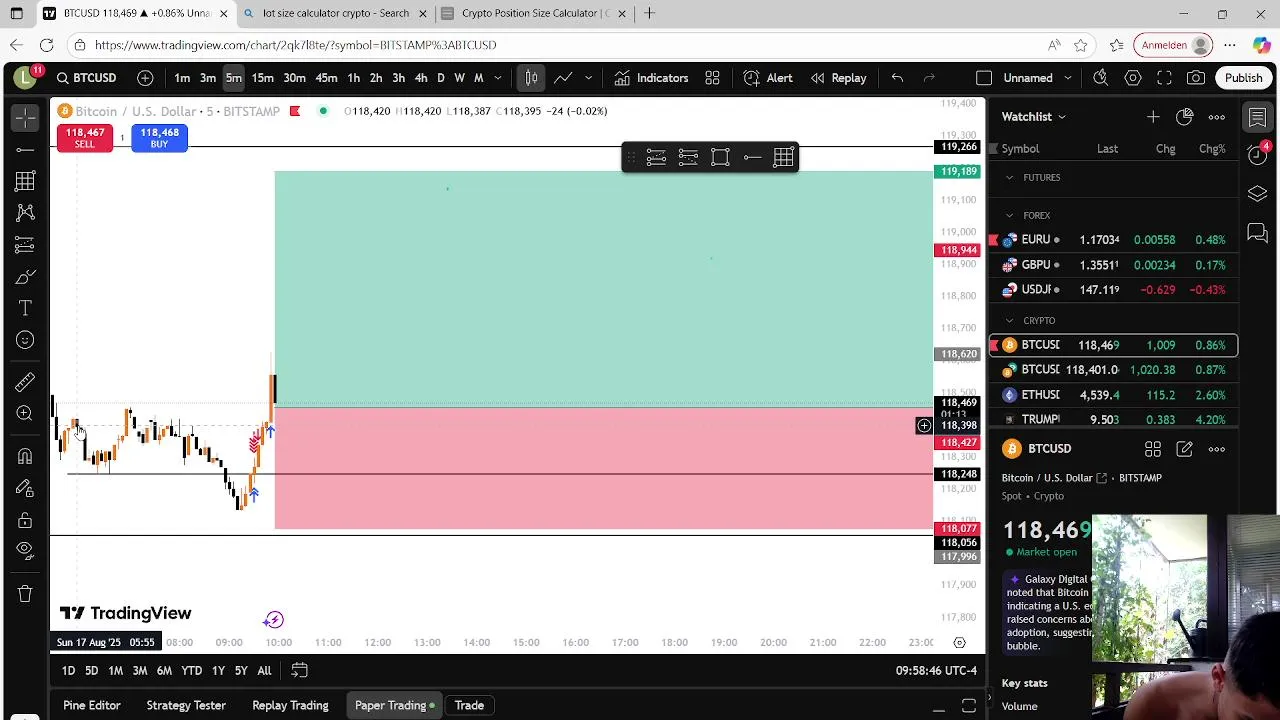Click the red SELL 118,467 button
Viewport: 1280px width, 720px height.
point(84,138)
